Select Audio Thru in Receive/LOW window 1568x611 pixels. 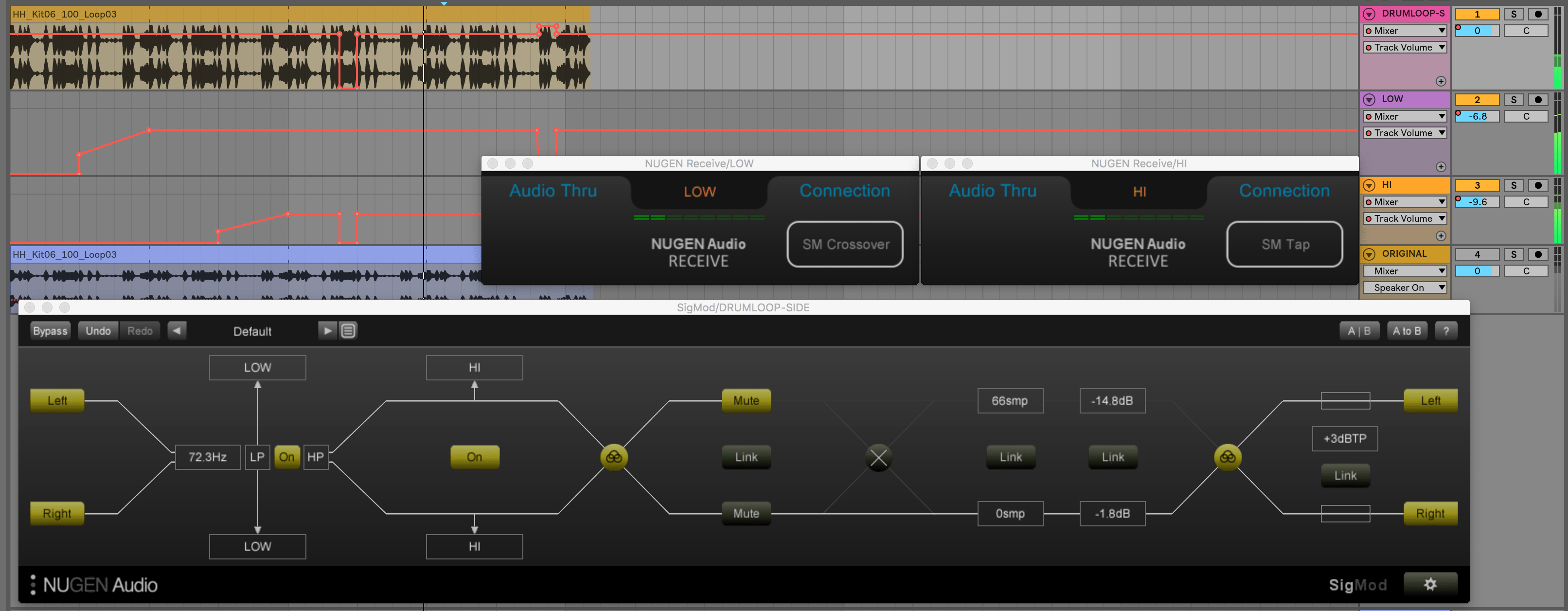552,191
